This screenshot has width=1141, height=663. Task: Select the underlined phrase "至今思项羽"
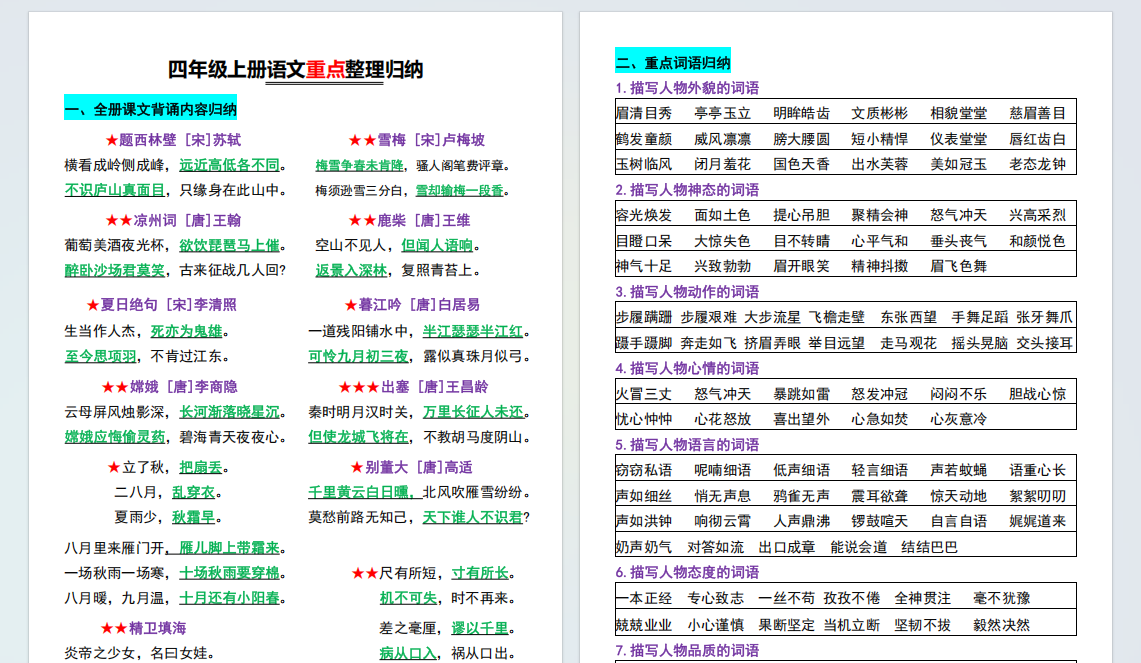click(x=100, y=357)
